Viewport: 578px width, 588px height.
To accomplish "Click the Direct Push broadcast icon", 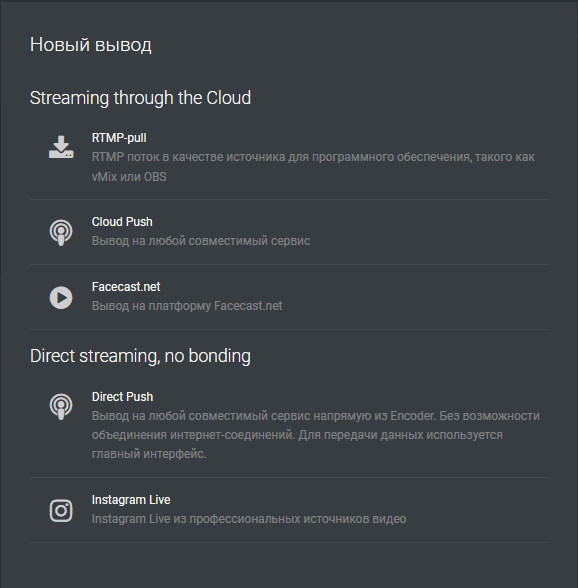I will [x=61, y=407].
